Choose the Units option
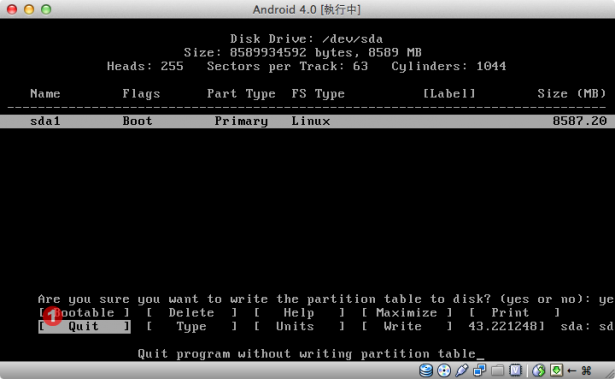Screen dimensions: 615x379 (x=299, y=326)
